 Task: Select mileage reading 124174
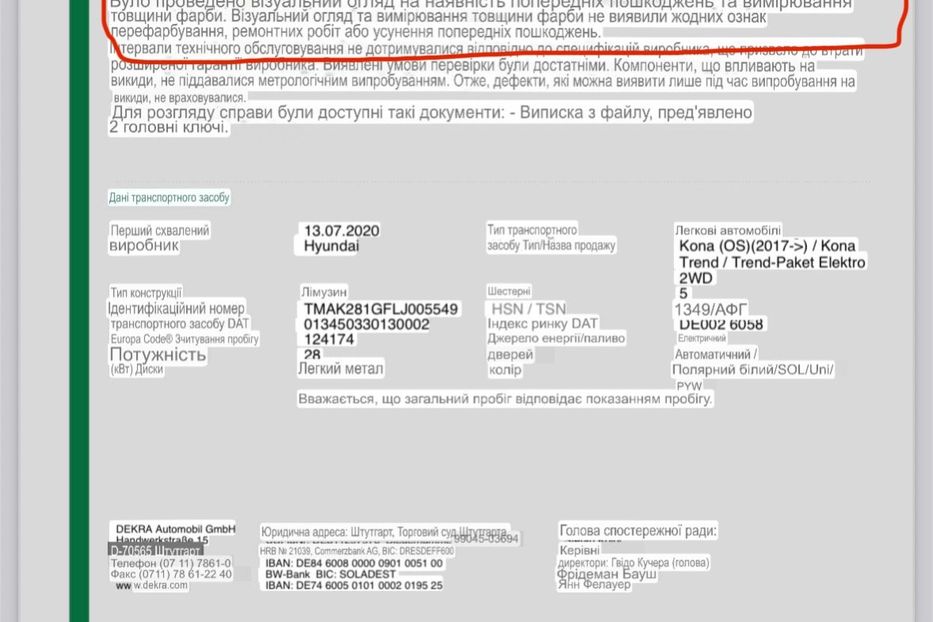[x=329, y=339]
